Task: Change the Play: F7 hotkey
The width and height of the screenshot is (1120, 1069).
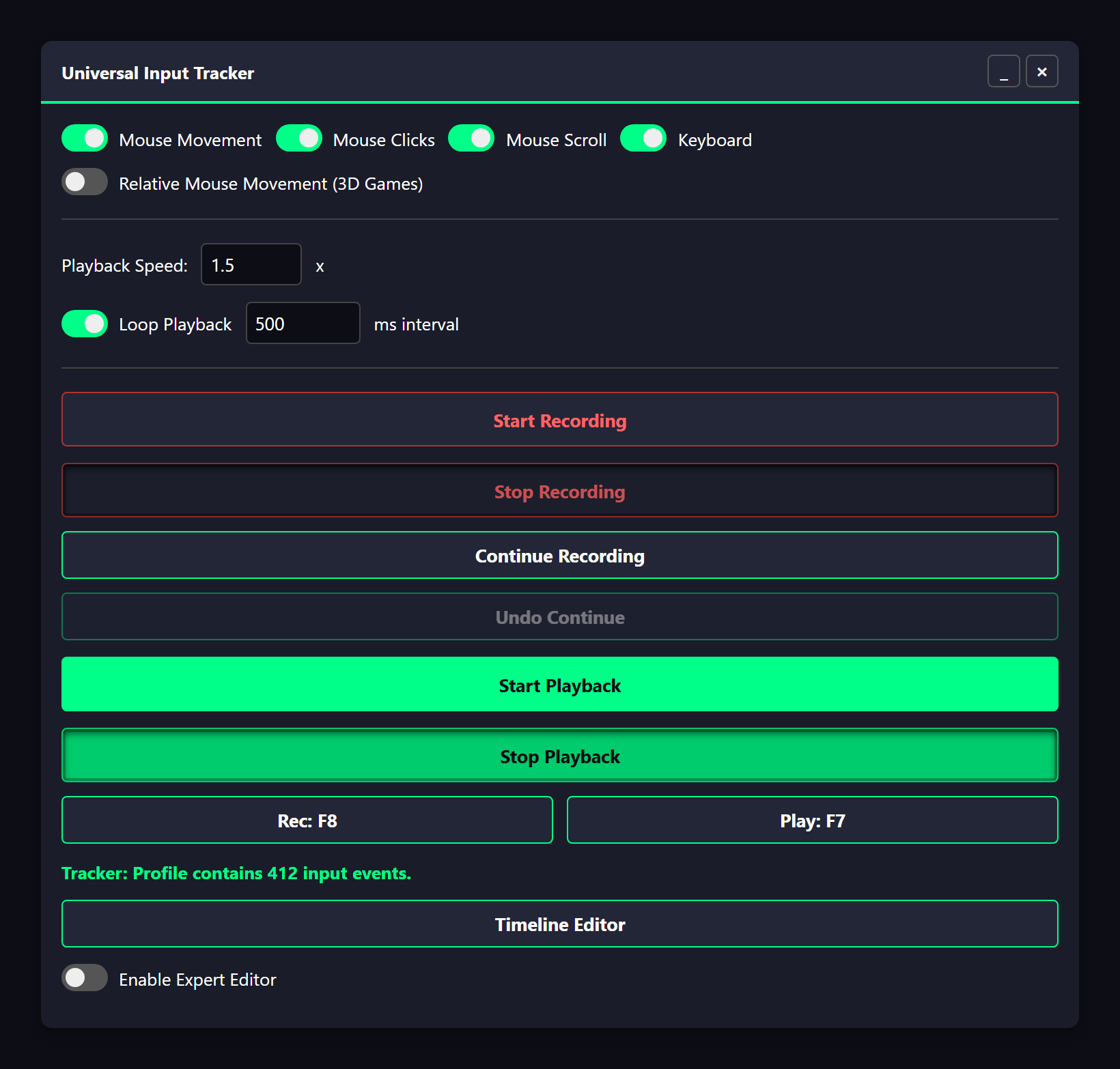Action: [813, 820]
